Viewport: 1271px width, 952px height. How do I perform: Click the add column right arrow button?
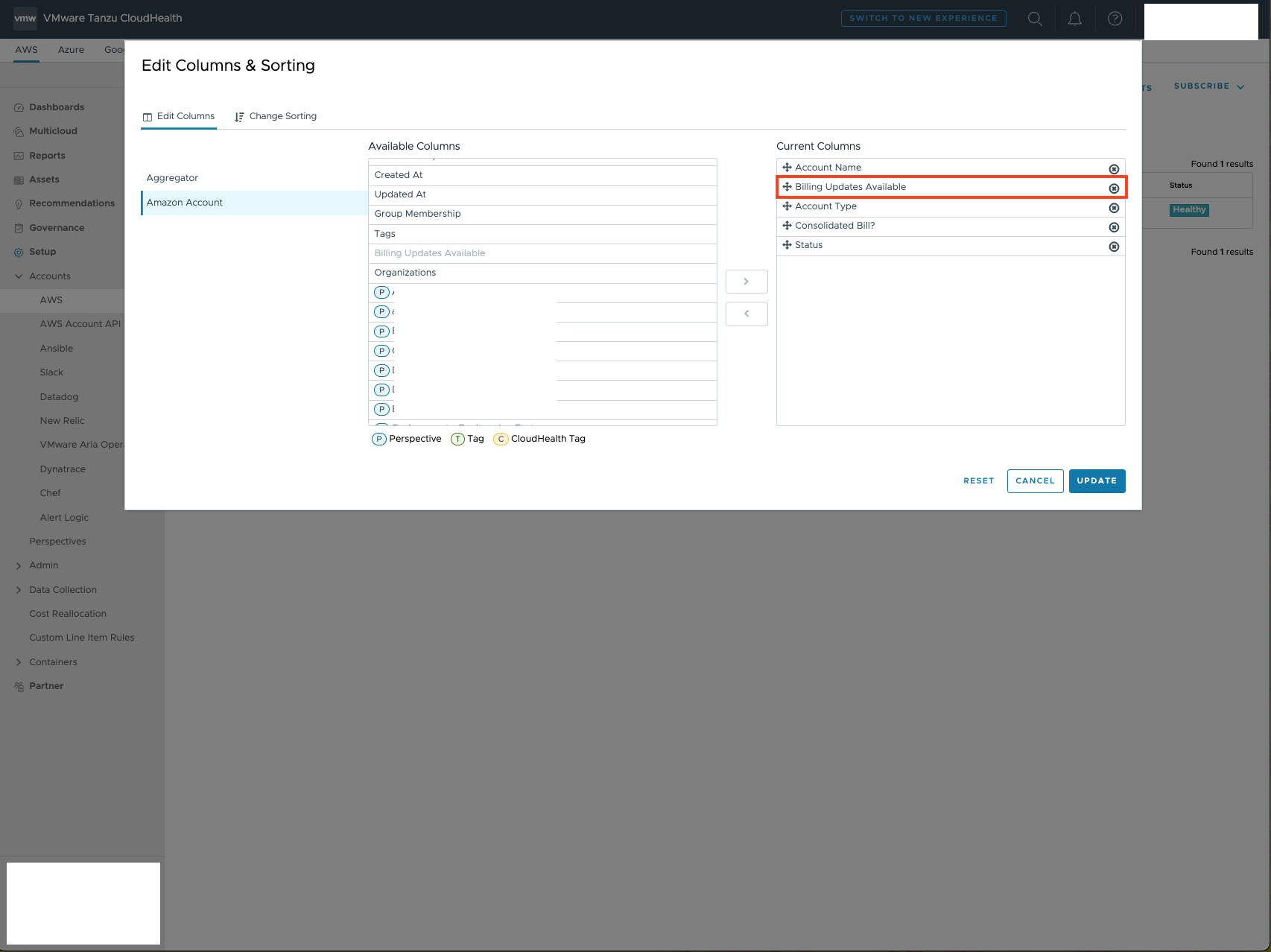pos(747,282)
